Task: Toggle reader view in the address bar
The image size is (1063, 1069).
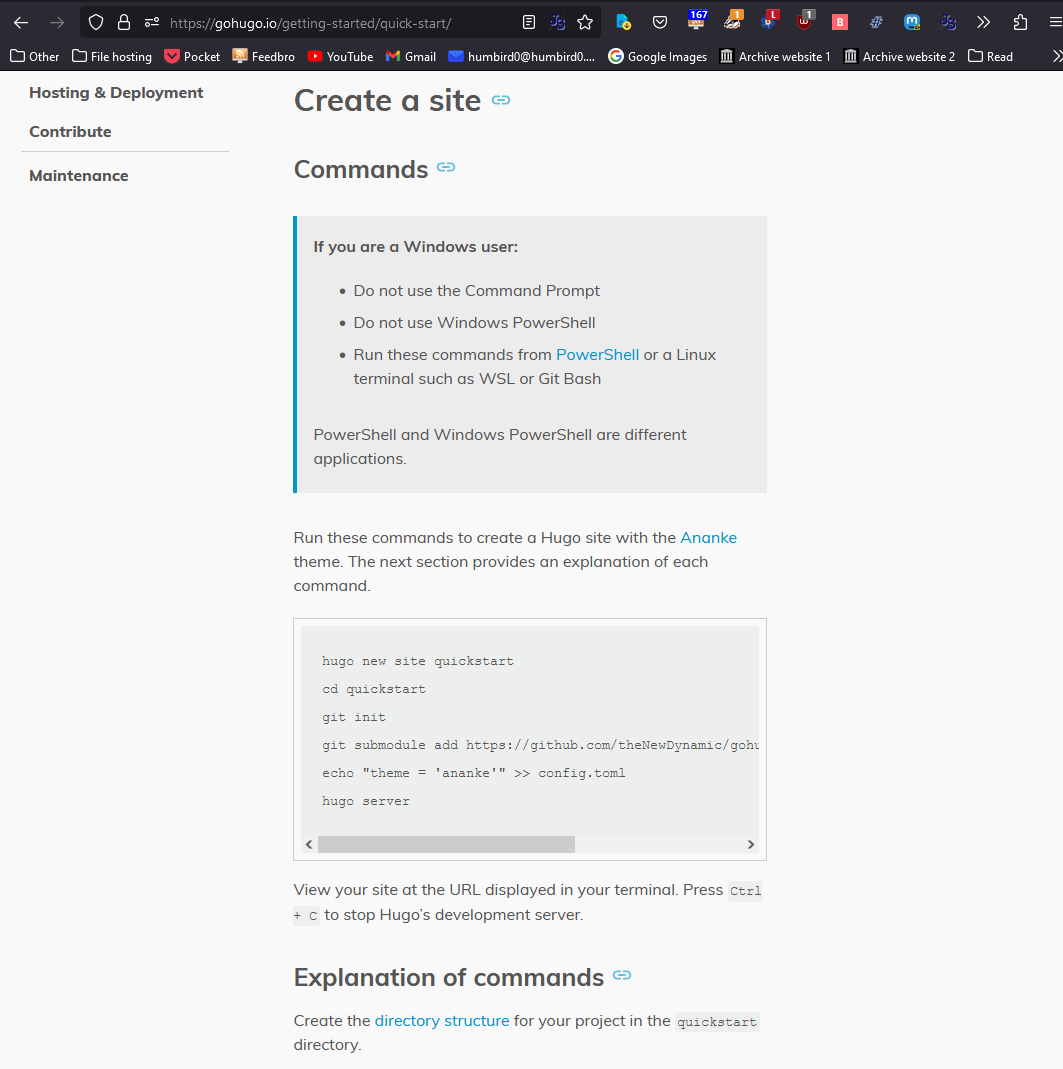Action: coord(529,22)
